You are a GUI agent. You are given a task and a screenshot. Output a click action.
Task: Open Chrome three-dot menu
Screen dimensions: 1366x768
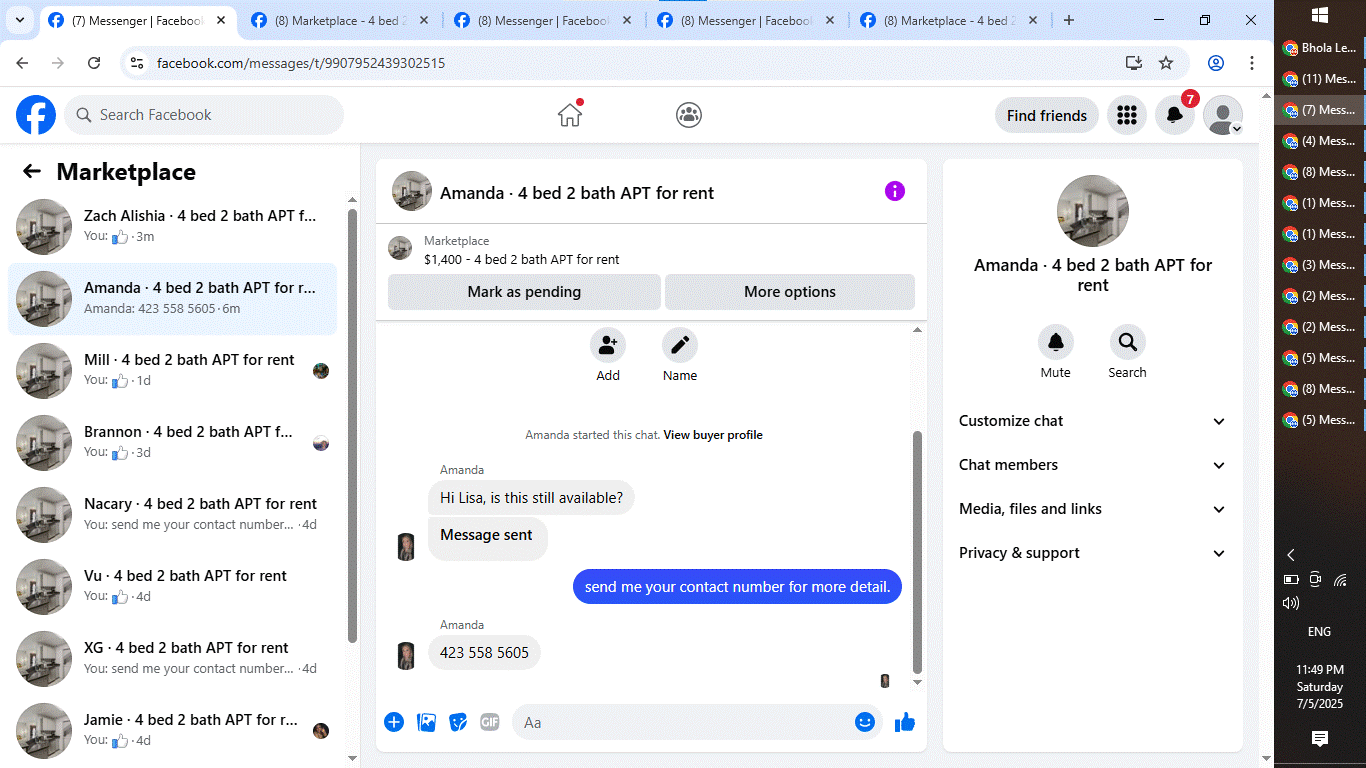tap(1252, 63)
